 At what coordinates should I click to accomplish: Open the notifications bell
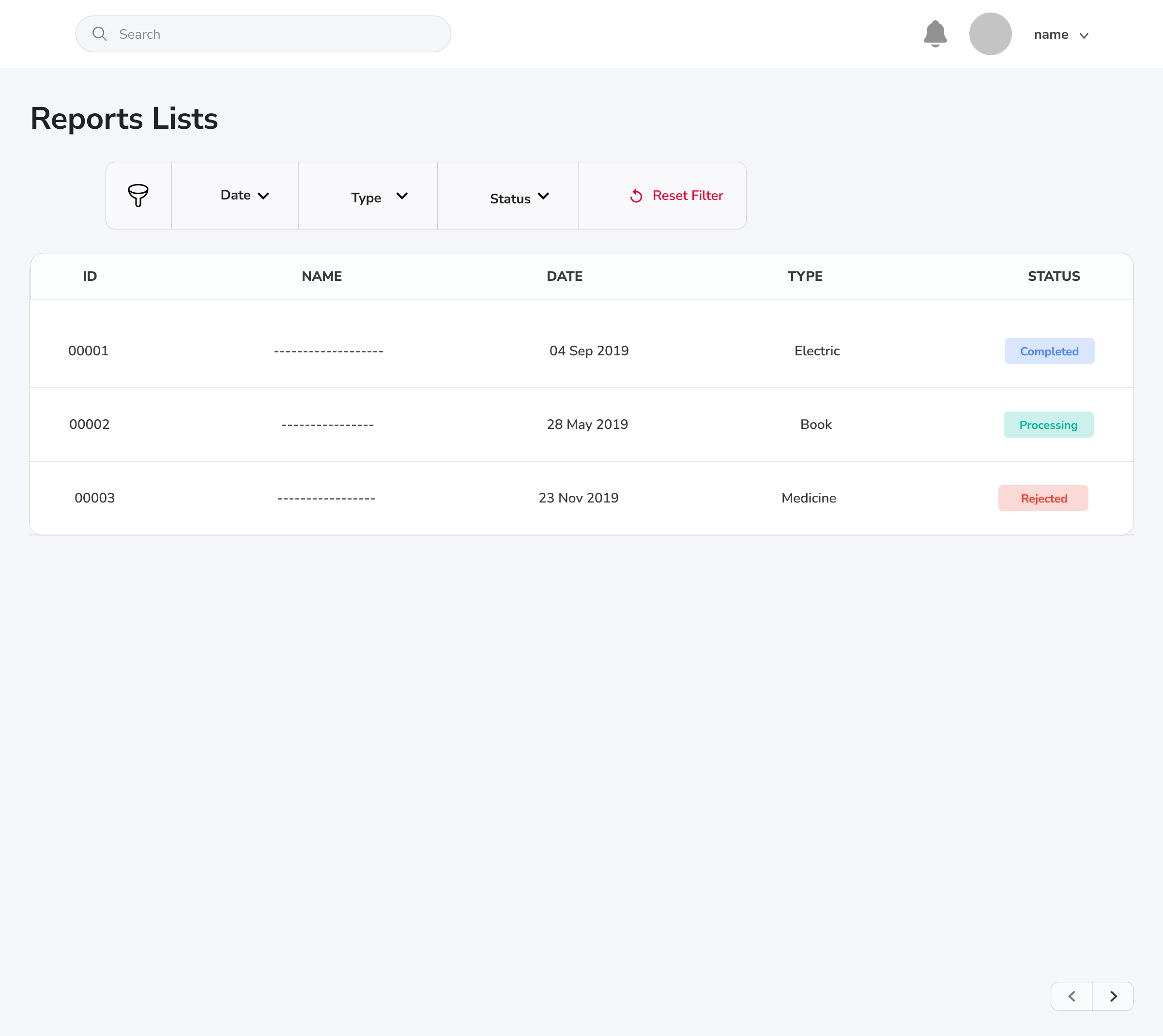coord(935,34)
